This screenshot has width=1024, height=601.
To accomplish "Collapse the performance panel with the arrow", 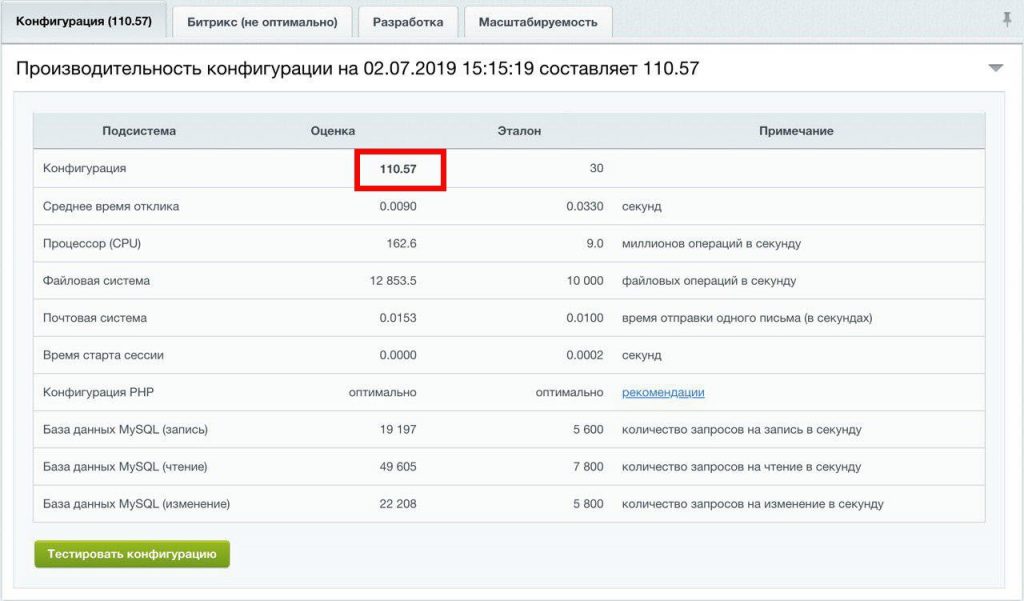I will pos(995,68).
